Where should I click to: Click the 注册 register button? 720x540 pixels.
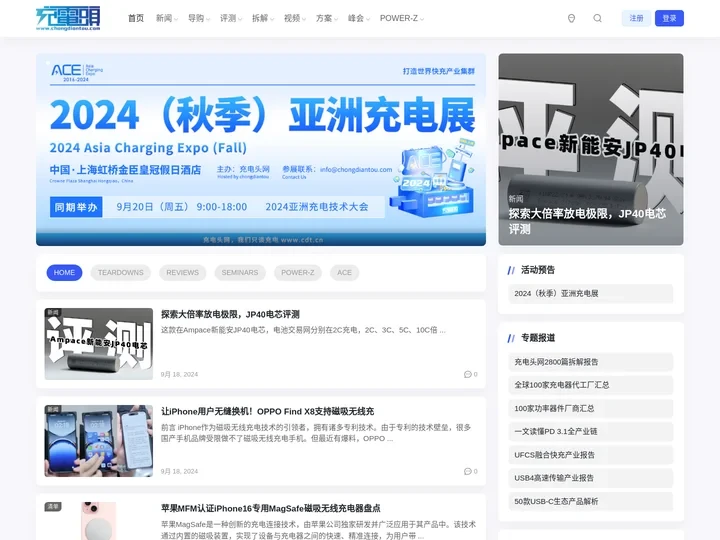[636, 18]
